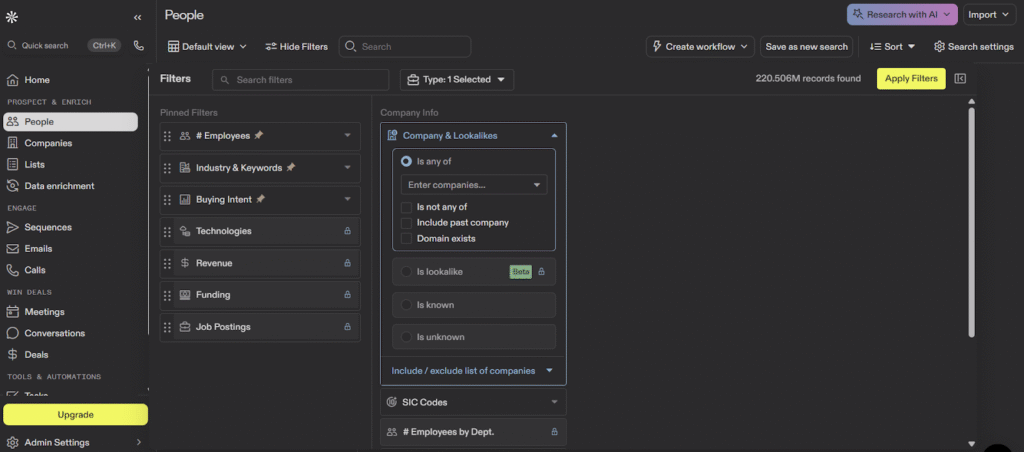1024x452 pixels.
Task: Open Companies in the sidebar
Action: (48, 143)
